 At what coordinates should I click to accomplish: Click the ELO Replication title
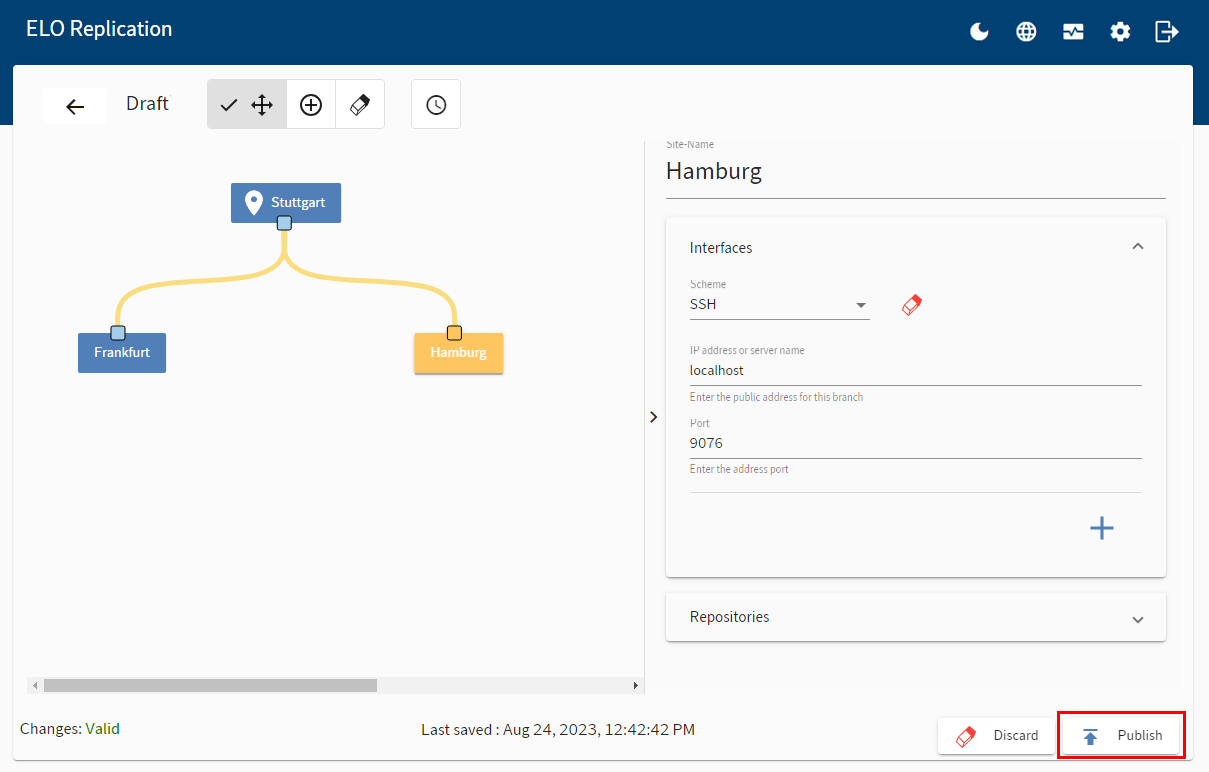99,29
